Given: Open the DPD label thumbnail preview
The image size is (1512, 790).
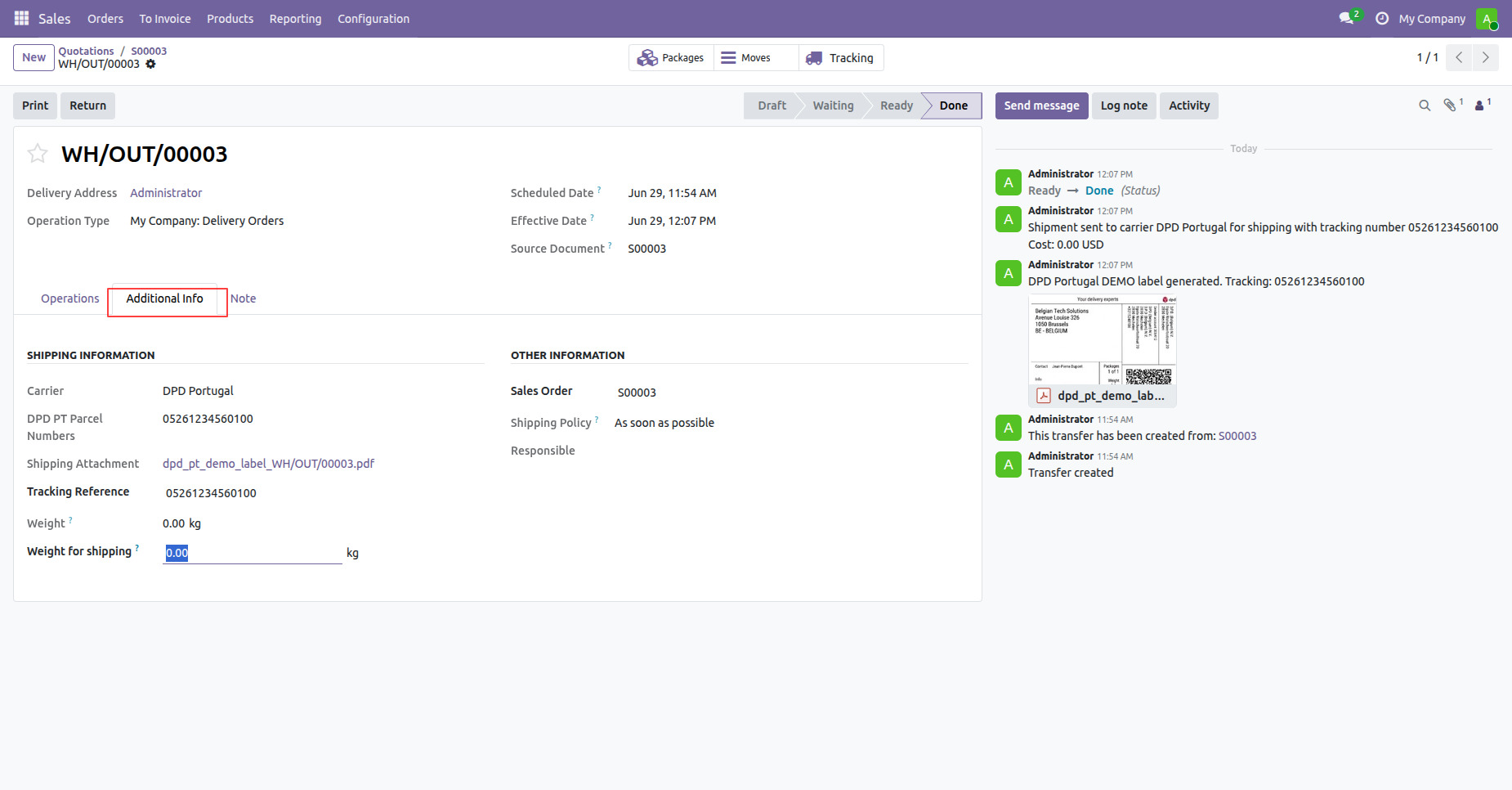Looking at the screenshot, I should (1103, 339).
